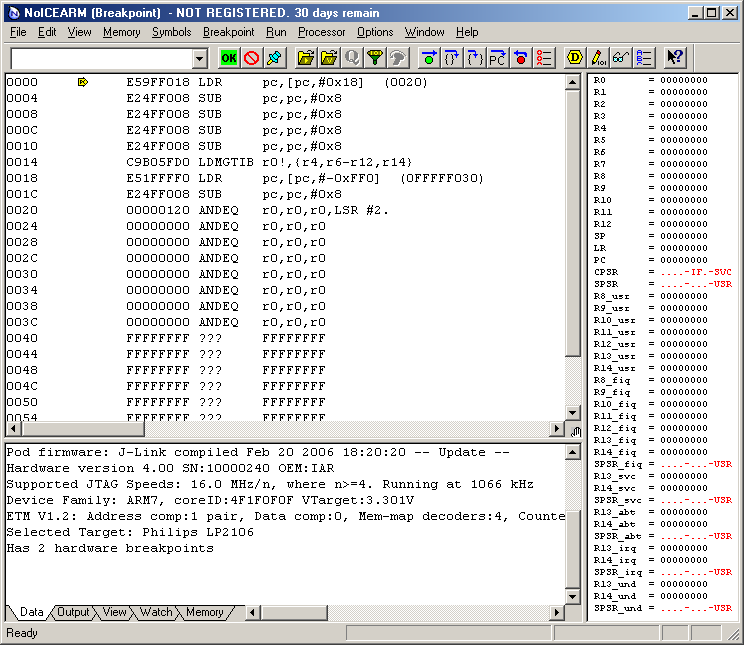The height and width of the screenshot is (645, 744).
Task: Minimize the NoICEARM window
Action: coord(695,13)
